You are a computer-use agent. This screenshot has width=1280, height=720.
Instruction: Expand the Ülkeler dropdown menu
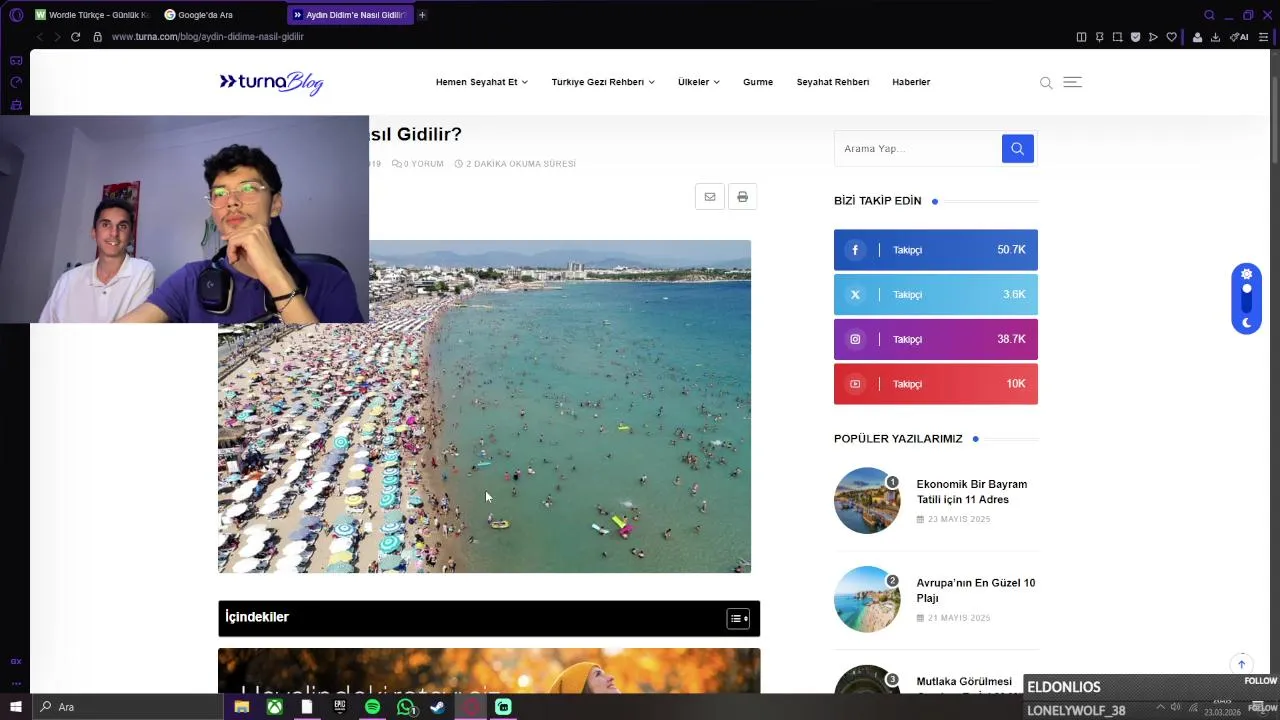click(x=698, y=82)
